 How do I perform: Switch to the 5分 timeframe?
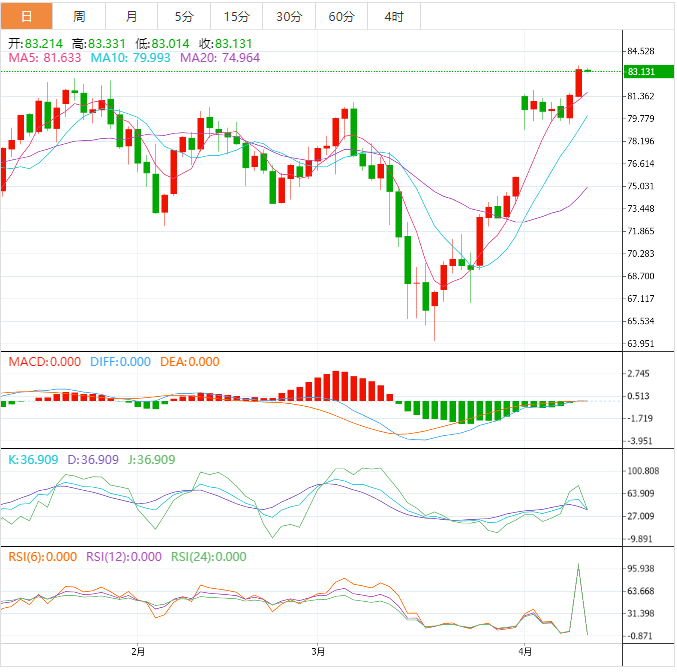click(x=184, y=16)
